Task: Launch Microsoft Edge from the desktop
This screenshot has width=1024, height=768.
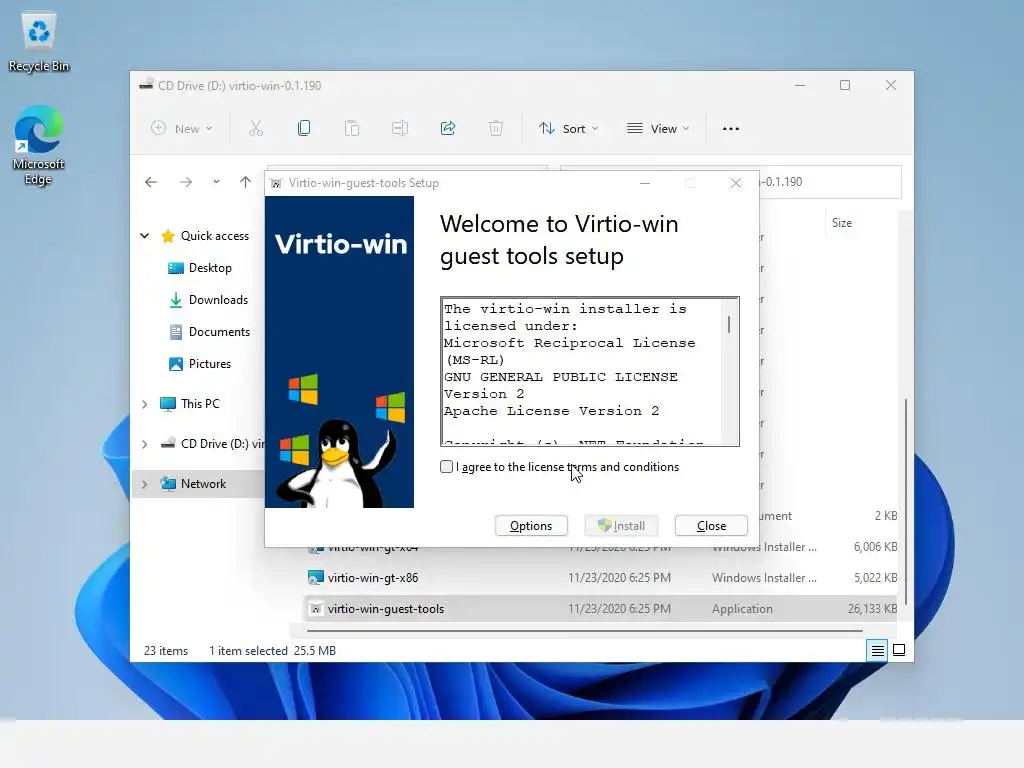Action: 39,145
